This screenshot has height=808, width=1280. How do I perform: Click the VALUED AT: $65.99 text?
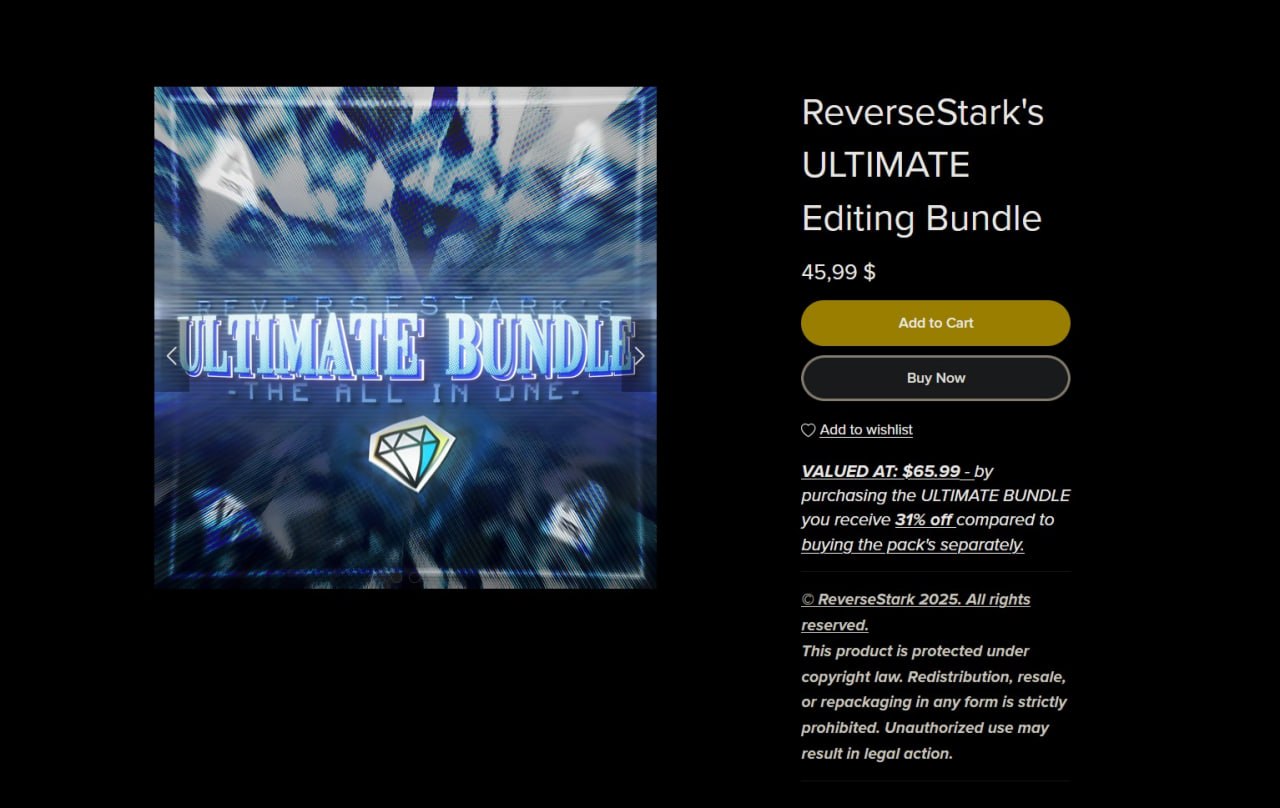tap(881, 471)
